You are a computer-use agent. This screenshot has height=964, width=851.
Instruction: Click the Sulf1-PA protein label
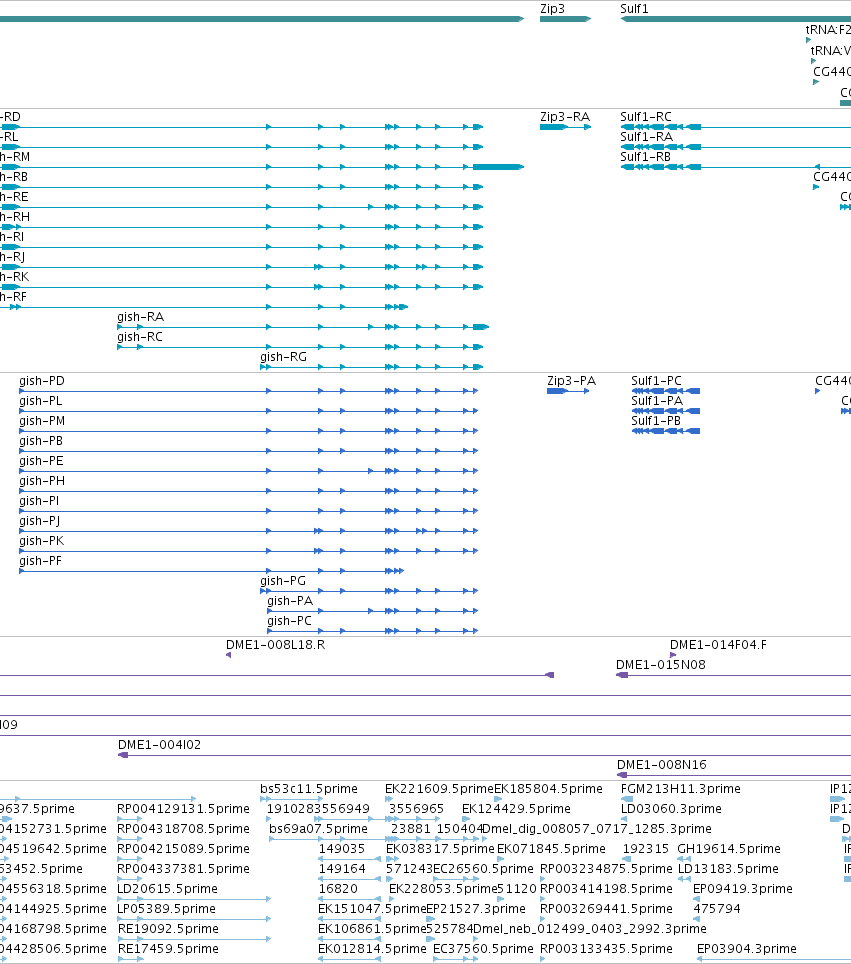point(657,401)
